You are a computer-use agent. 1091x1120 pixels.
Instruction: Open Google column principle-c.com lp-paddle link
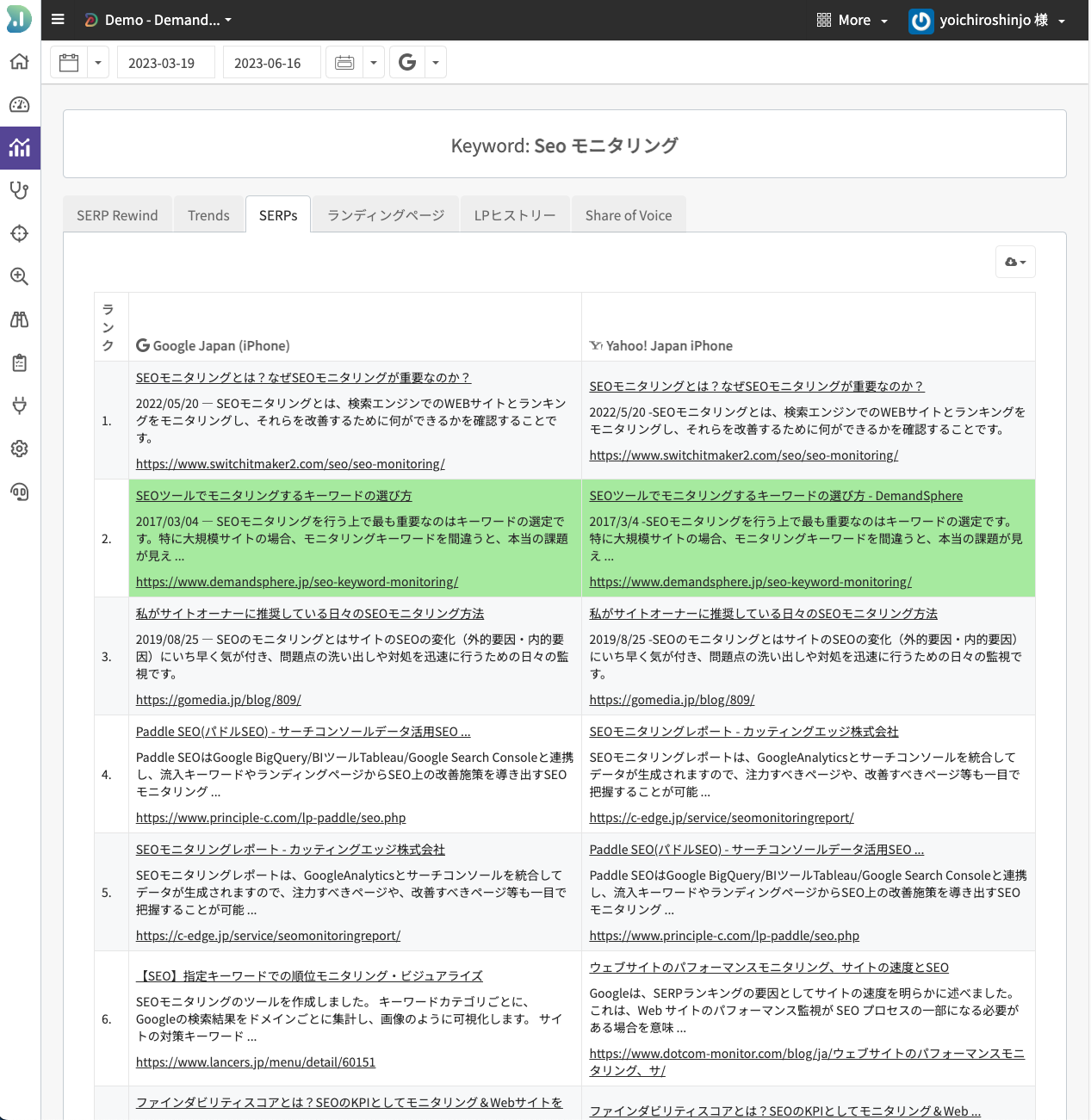click(270, 817)
